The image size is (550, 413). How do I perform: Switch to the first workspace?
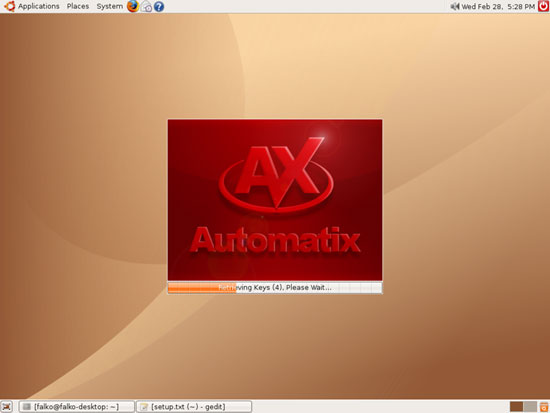[x=516, y=407]
